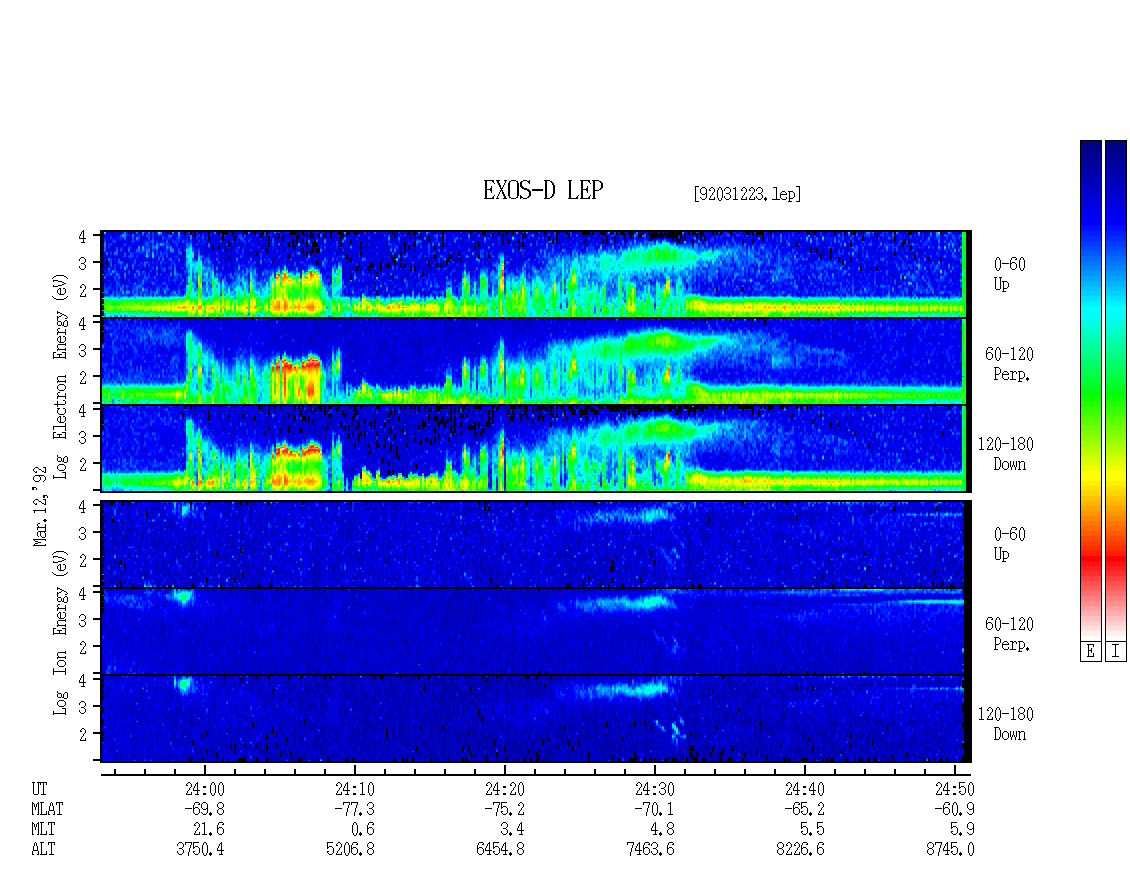The width and height of the screenshot is (1130, 875).
Task: Click the E label under the electron color bar
Action: pyautogui.click(x=1090, y=652)
